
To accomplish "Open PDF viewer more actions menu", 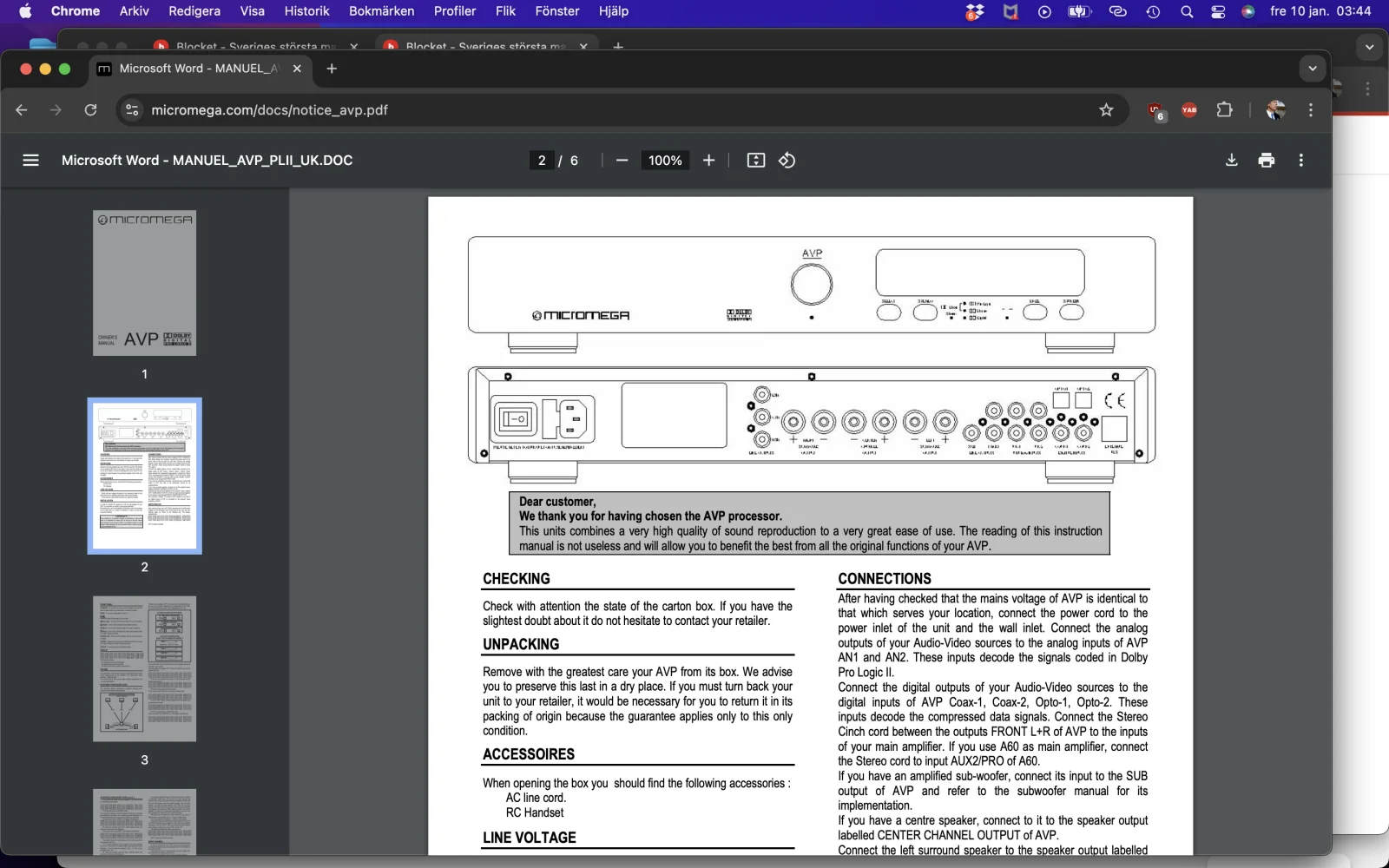I will [x=1300, y=161].
